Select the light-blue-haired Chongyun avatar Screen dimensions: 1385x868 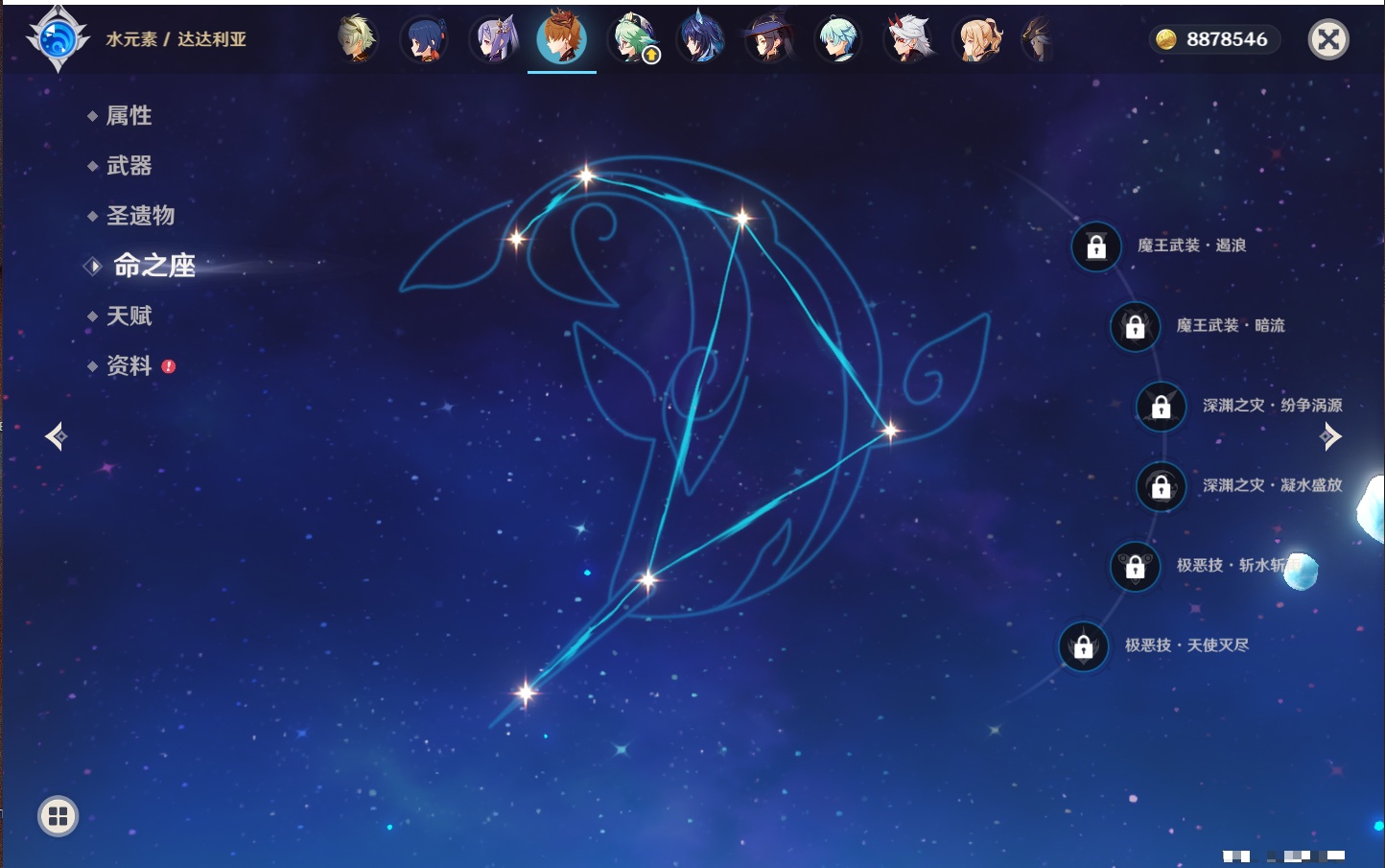[x=838, y=39]
